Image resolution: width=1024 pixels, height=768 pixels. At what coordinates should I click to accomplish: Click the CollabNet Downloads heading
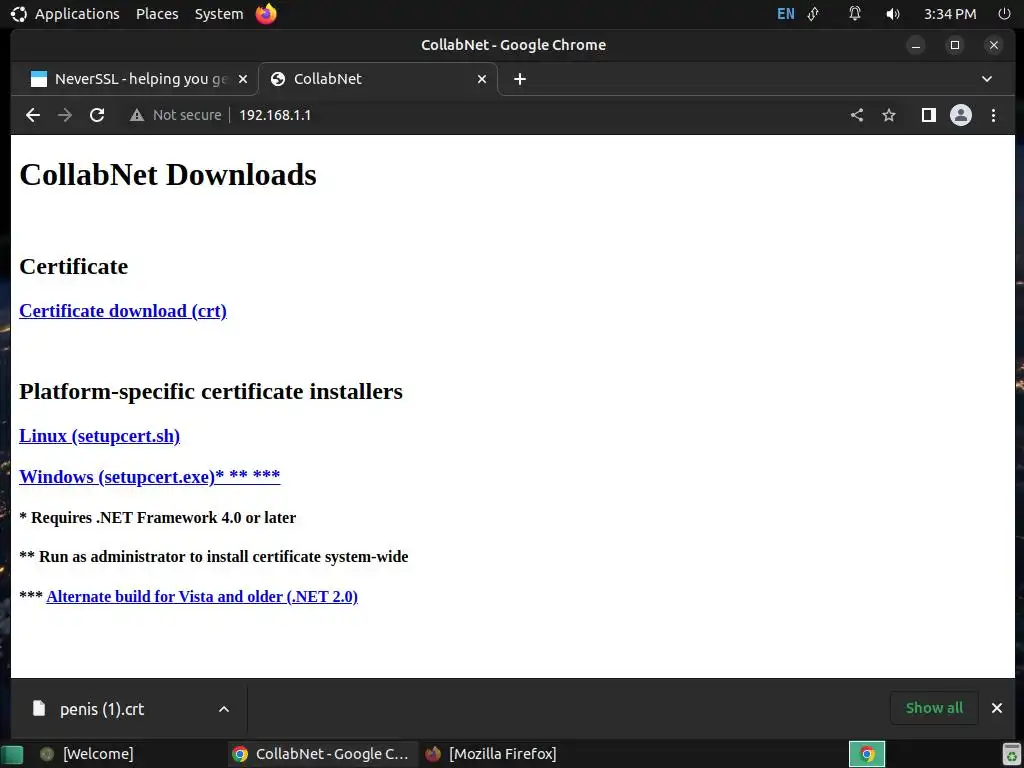[168, 174]
